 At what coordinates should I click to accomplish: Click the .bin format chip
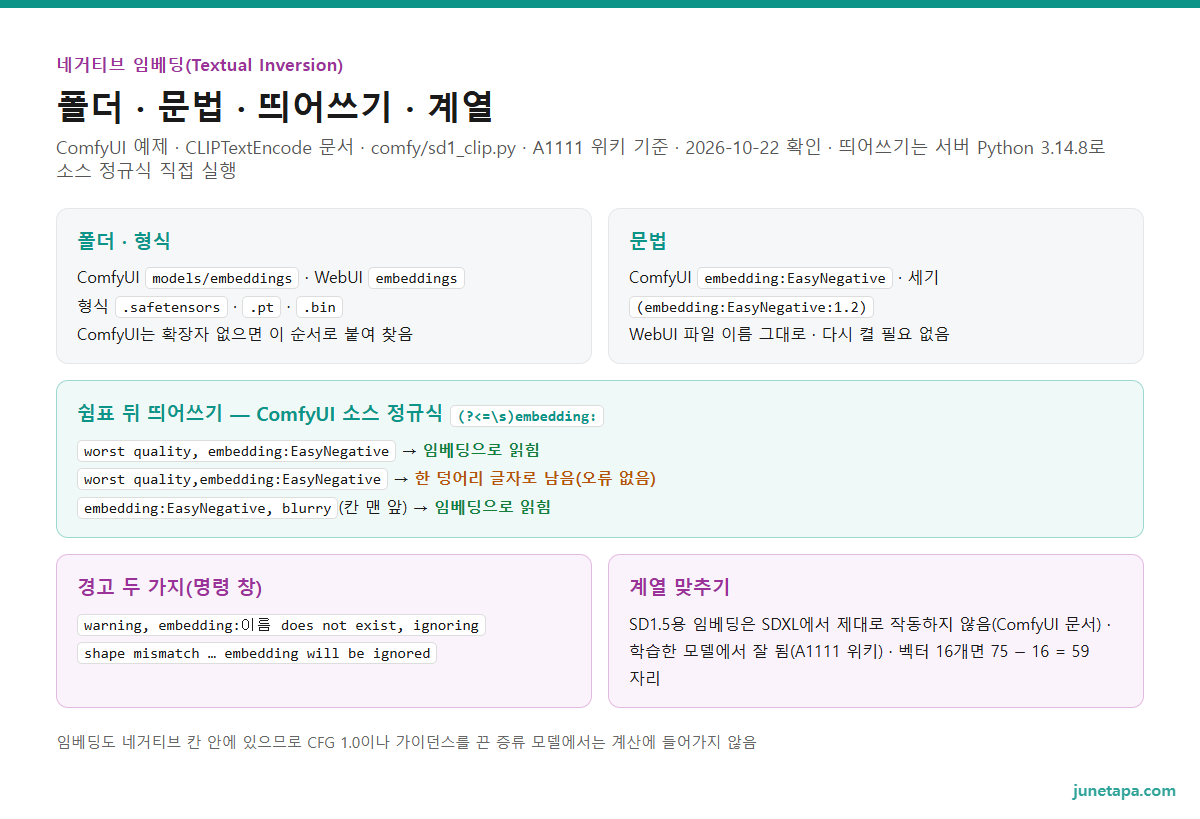coord(319,306)
